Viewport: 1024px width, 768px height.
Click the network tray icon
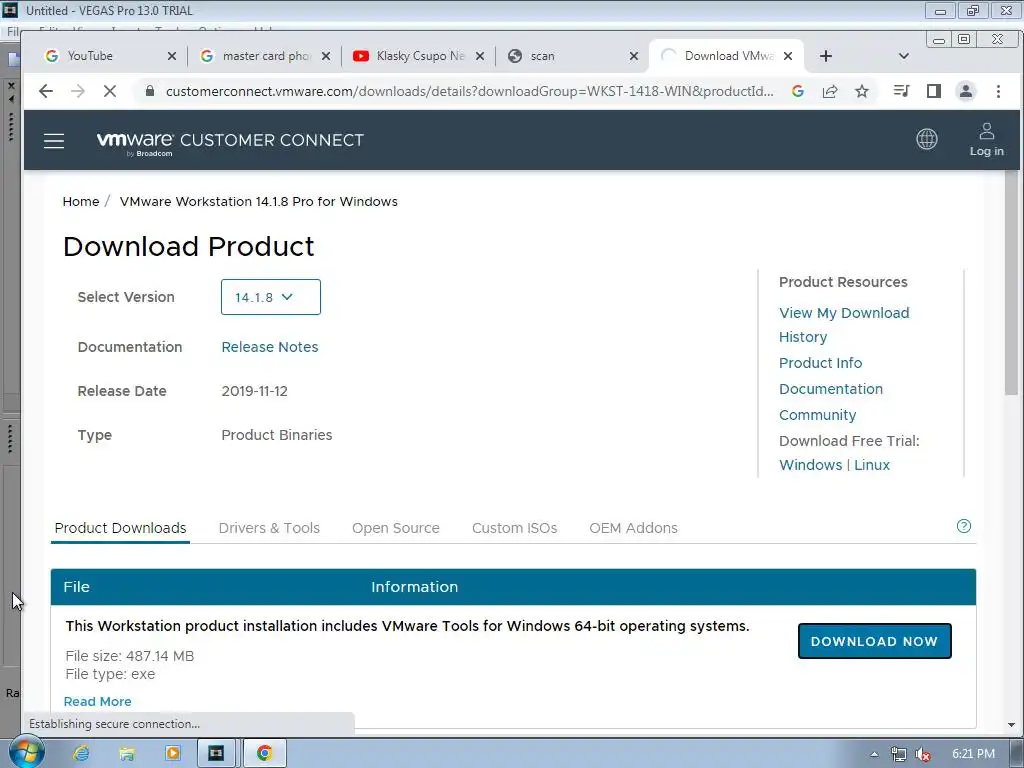point(899,754)
